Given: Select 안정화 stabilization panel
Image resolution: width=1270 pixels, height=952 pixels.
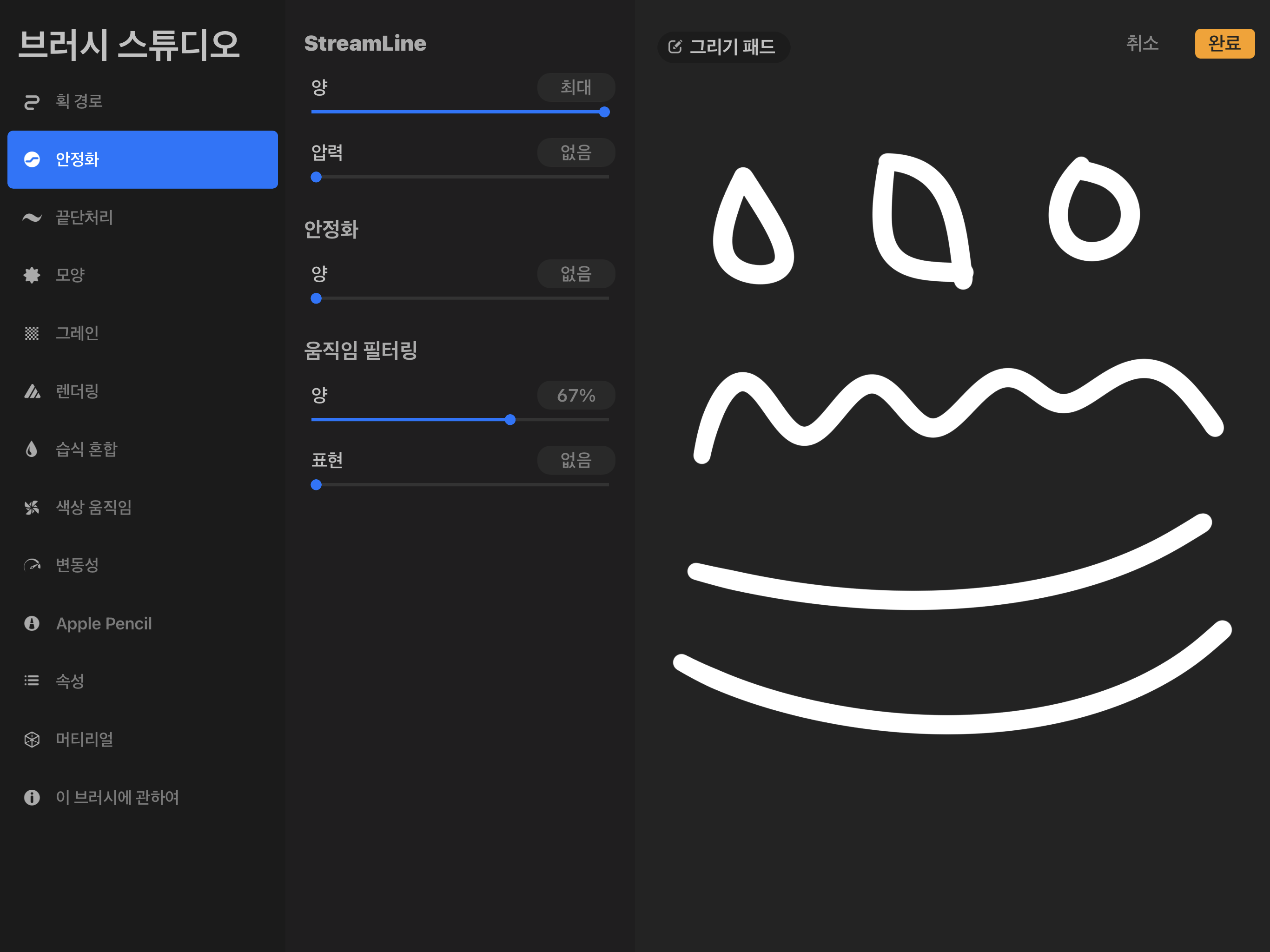Looking at the screenshot, I should (144, 158).
